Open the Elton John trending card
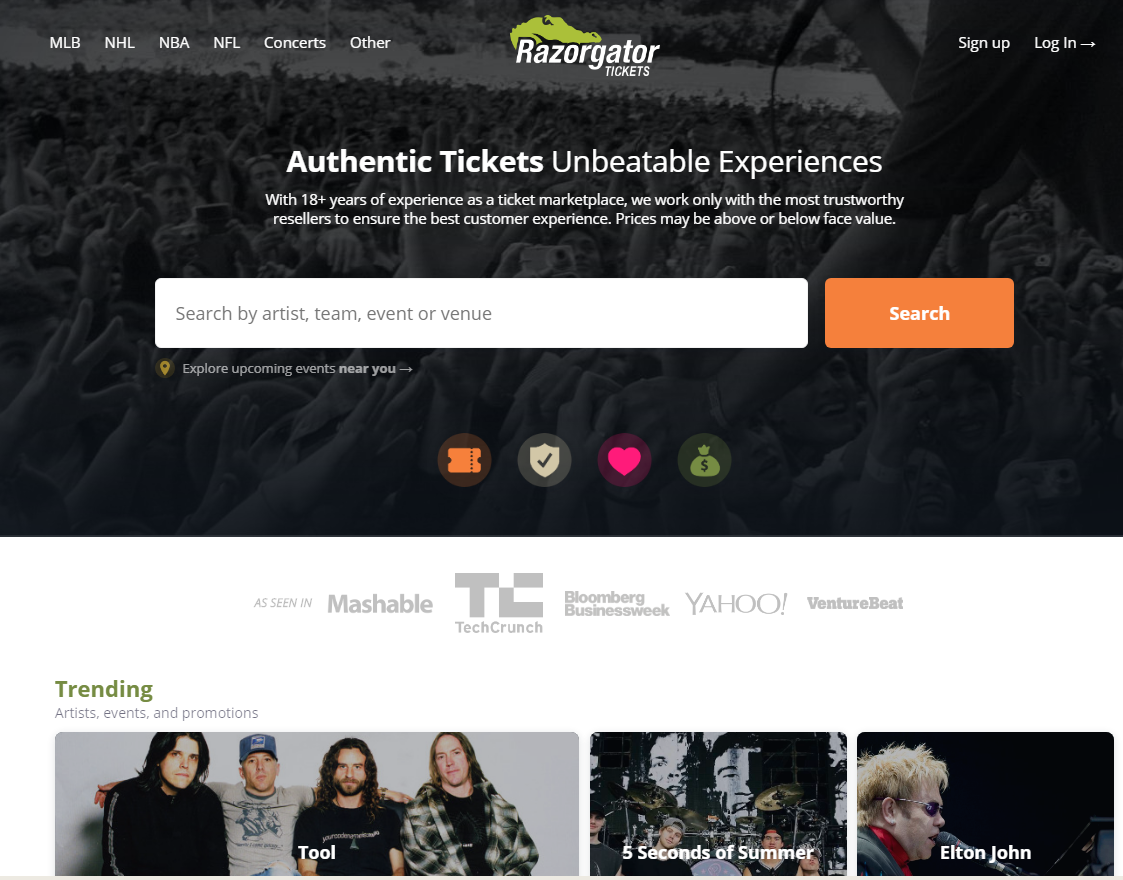The width and height of the screenshot is (1123, 880). point(985,803)
